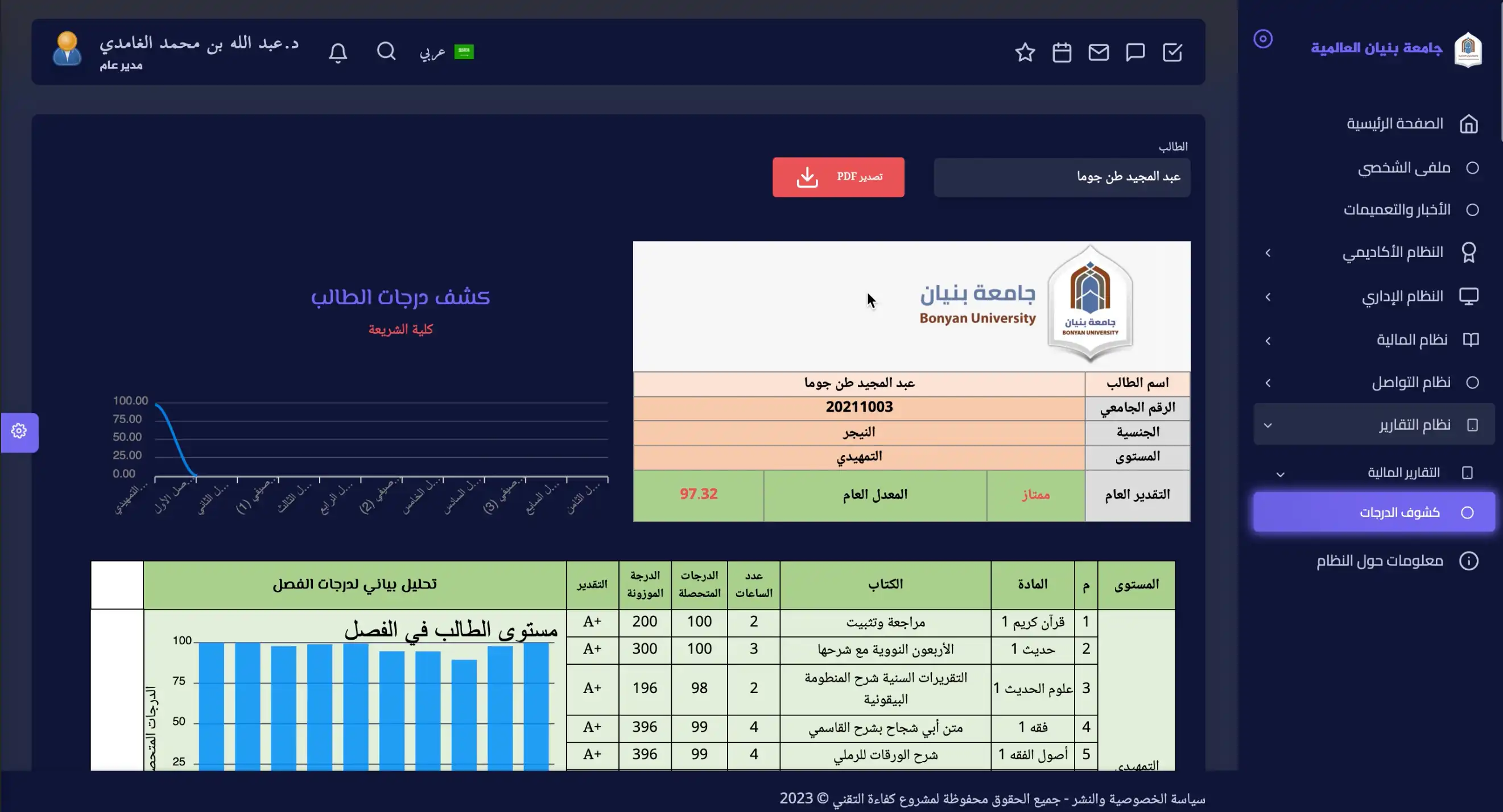Click the award icon beside النظام الأكاديمي

pyautogui.click(x=1468, y=252)
